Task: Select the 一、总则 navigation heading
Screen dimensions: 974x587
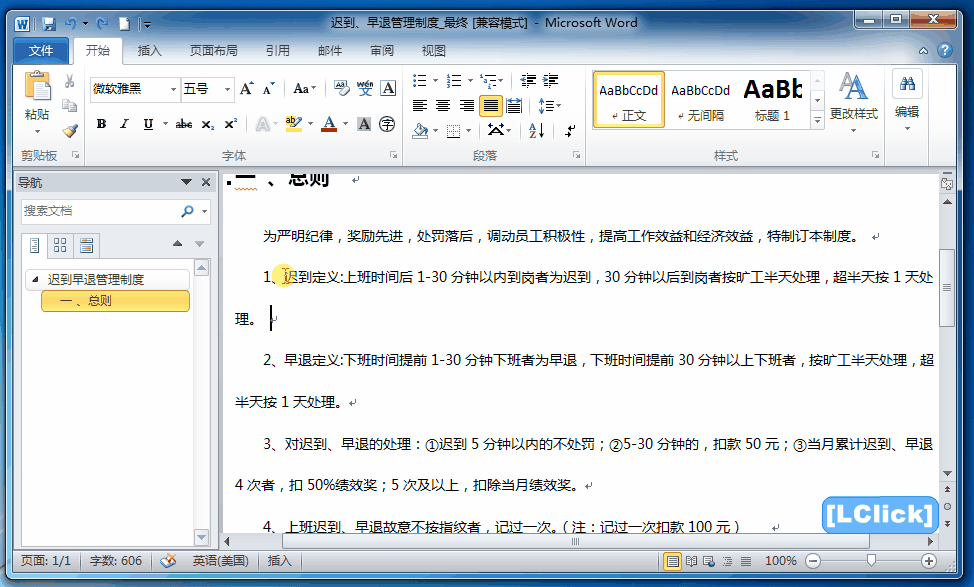Action: click(x=115, y=300)
